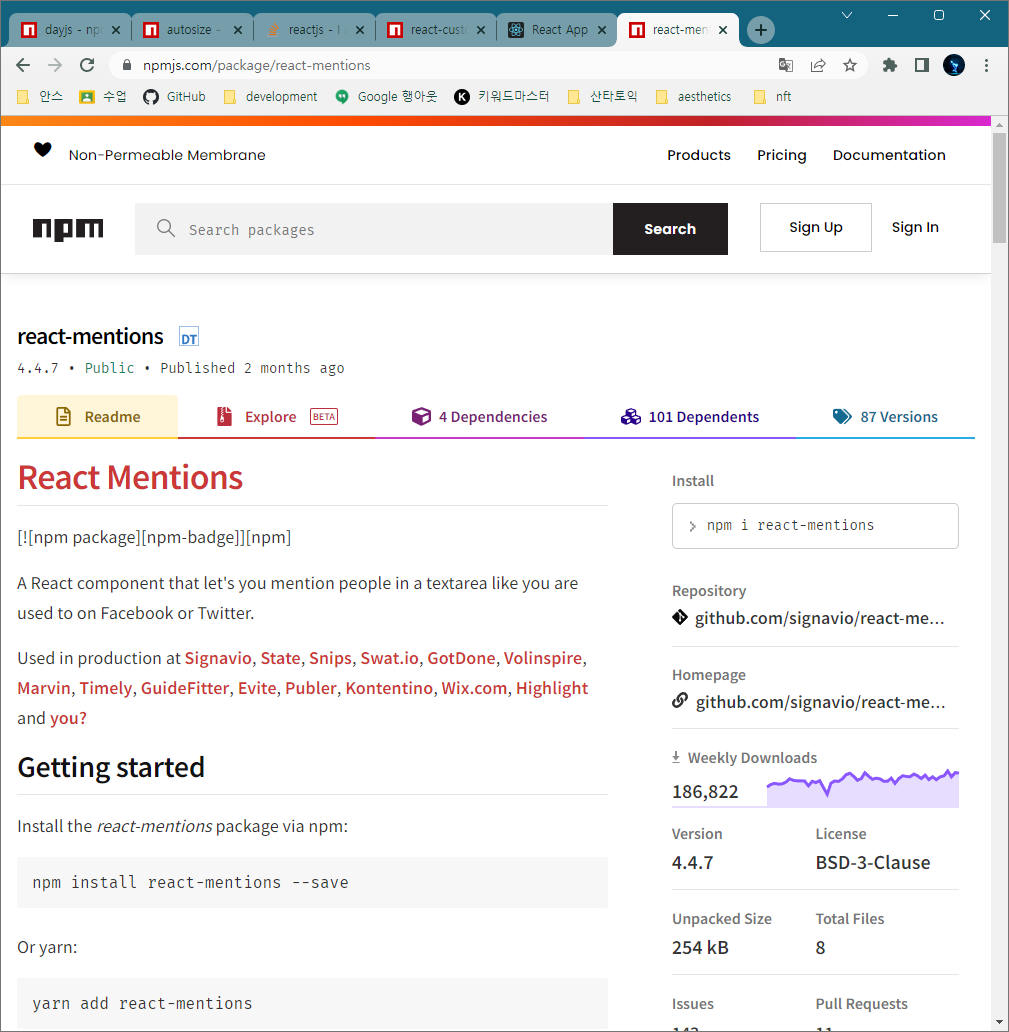Open the Chrome profile avatar
This screenshot has width=1009, height=1032.
pyautogui.click(x=954, y=65)
